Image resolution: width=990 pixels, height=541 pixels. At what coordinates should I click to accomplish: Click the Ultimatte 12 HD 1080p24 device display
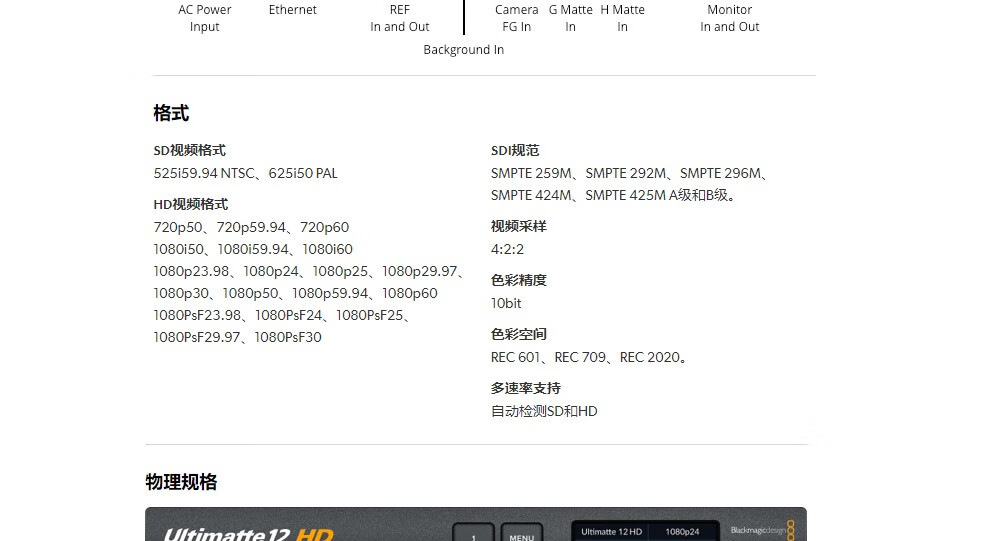pos(645,531)
